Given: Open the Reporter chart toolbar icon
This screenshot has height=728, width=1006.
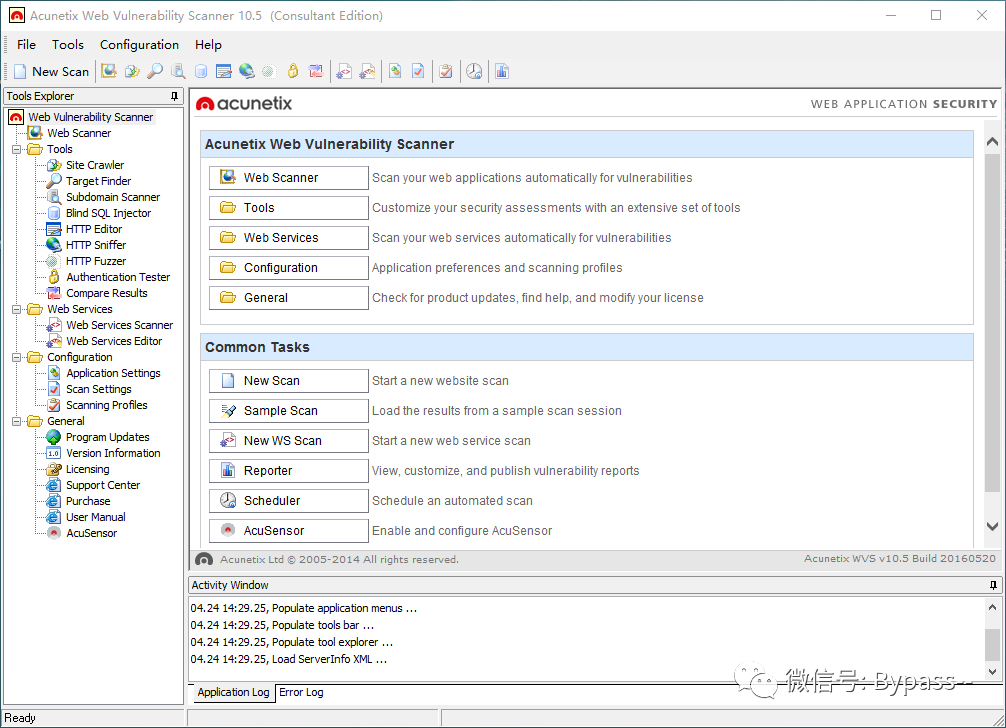Looking at the screenshot, I should (502, 71).
